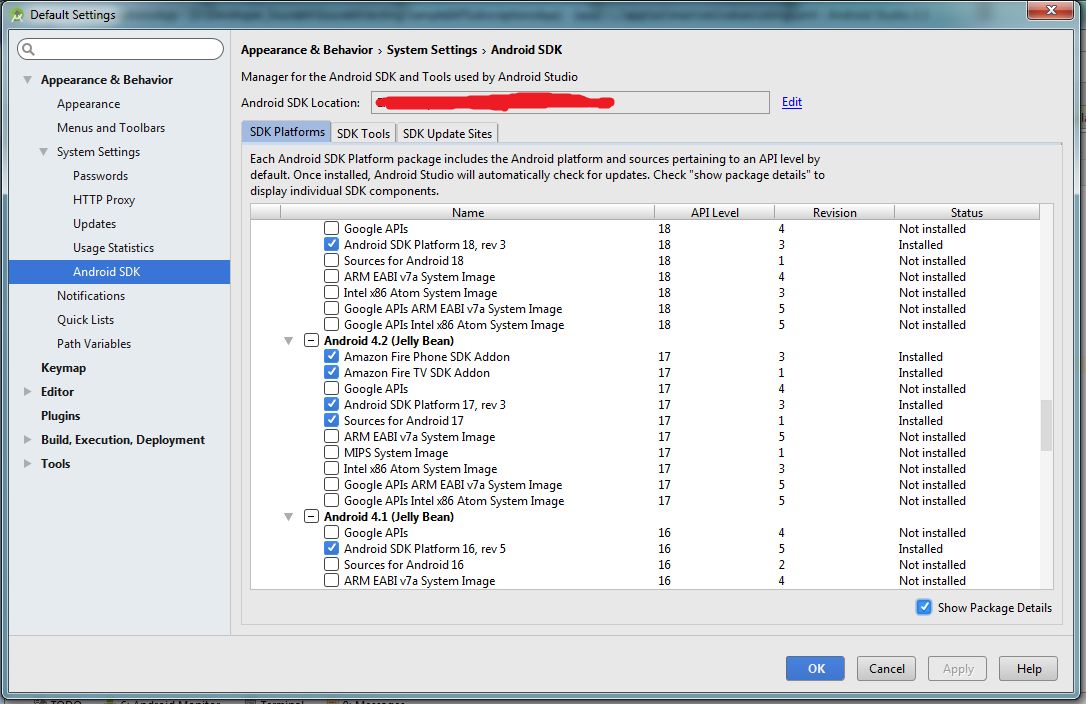
Task: Check Google APIs Intel x86 Atom System Image API 17
Action: (332, 500)
